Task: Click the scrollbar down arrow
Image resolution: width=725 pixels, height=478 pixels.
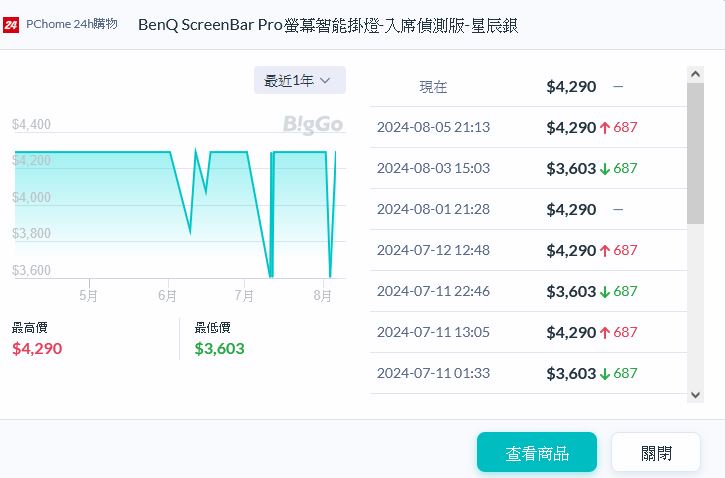Action: pos(696,395)
